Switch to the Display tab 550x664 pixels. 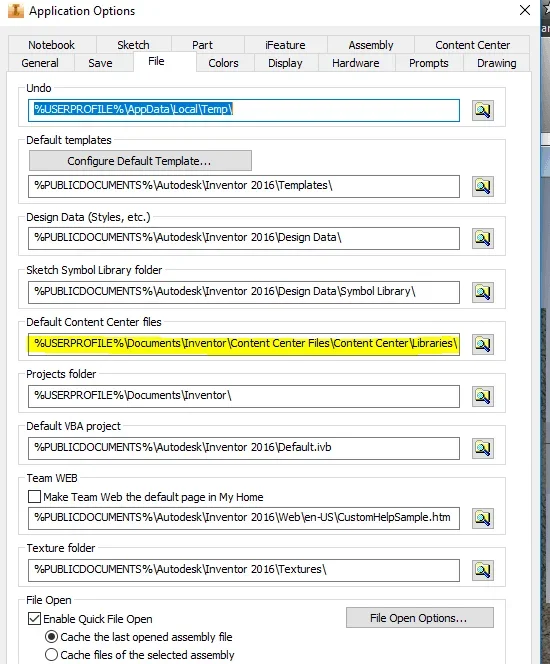pos(285,63)
